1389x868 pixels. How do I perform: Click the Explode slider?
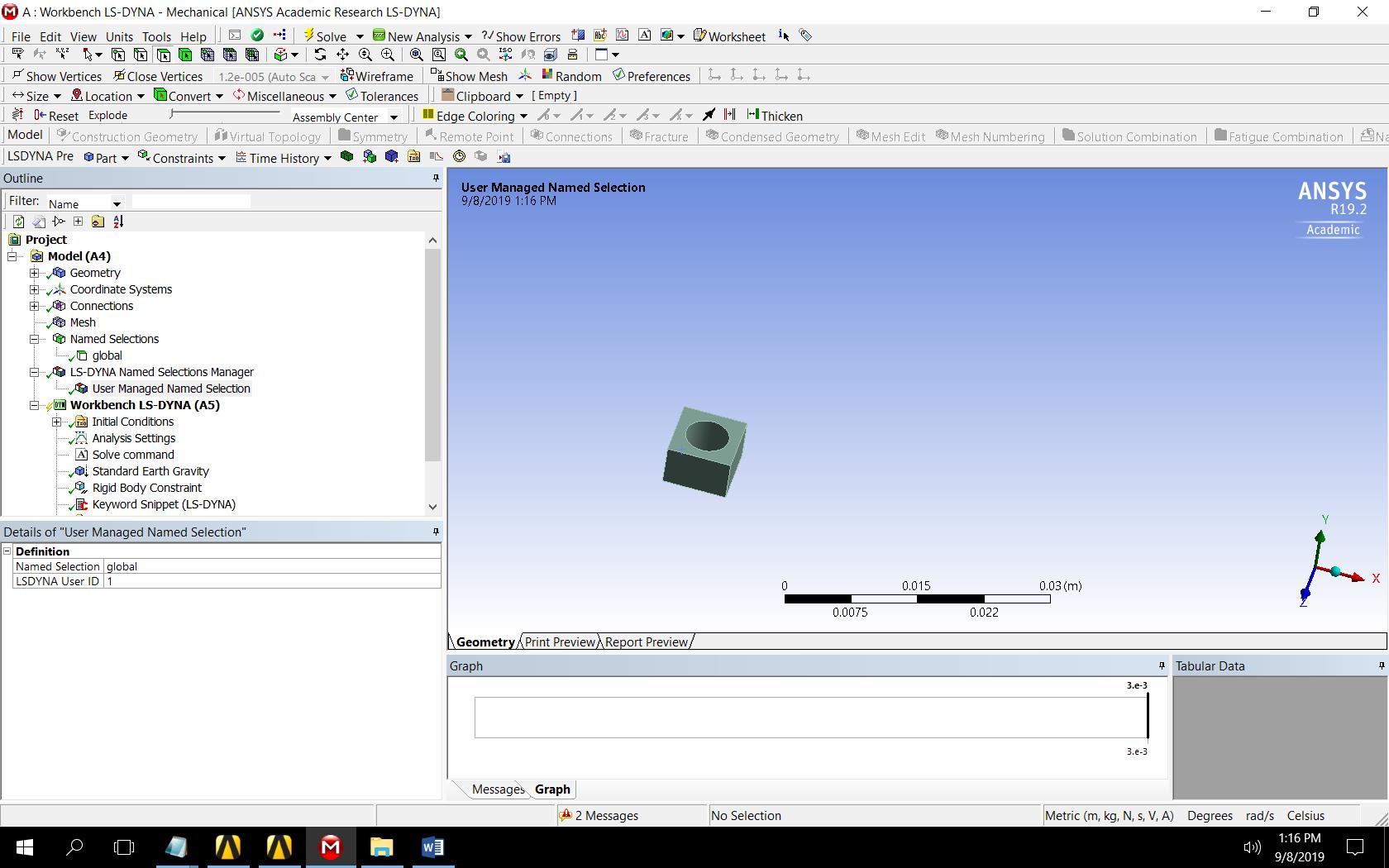coord(225,115)
